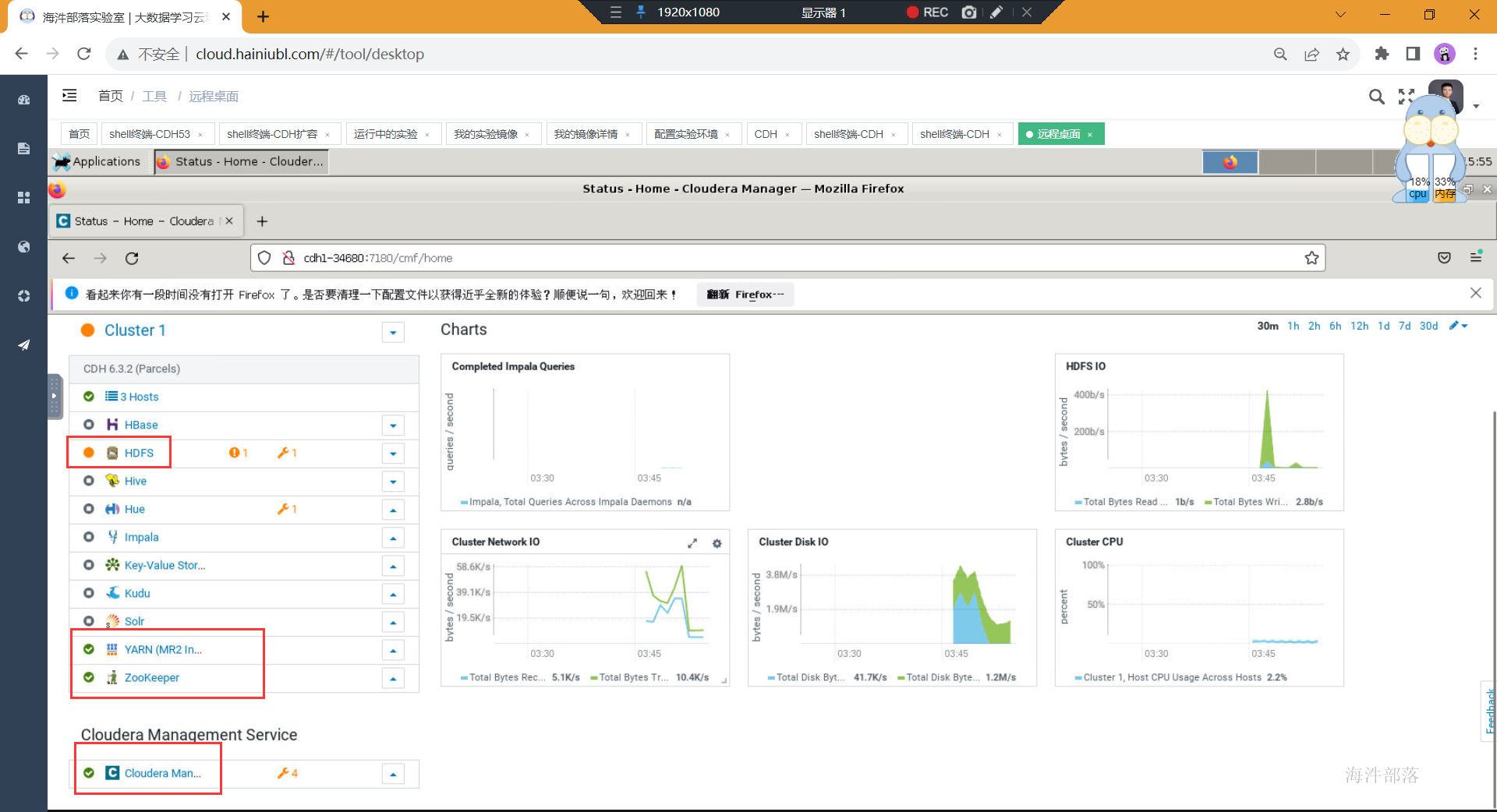Screen dimensions: 1497x812
Task: Open the Hue service link
Action: (x=134, y=509)
